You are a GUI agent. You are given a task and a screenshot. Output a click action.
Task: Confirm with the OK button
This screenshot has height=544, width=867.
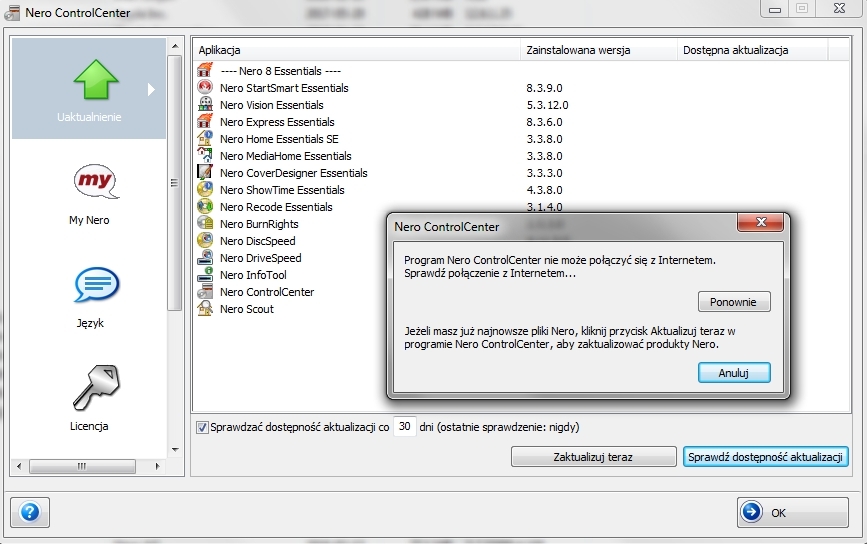click(792, 512)
